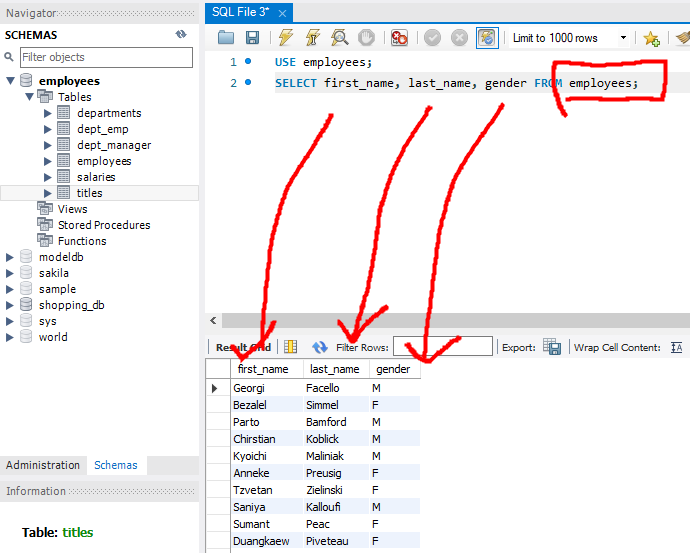Image resolution: width=690 pixels, height=553 pixels.
Task: Select the dept_manager table row
Action: coord(99,145)
